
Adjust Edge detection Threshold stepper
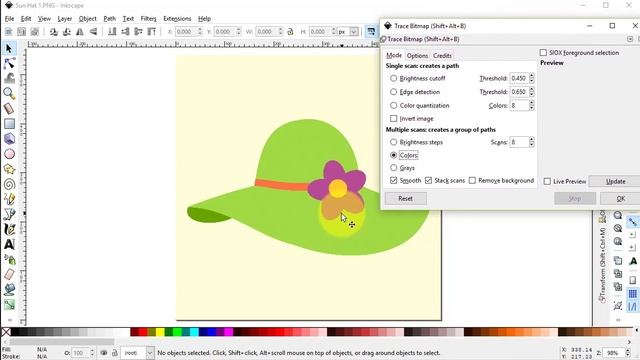point(531,92)
